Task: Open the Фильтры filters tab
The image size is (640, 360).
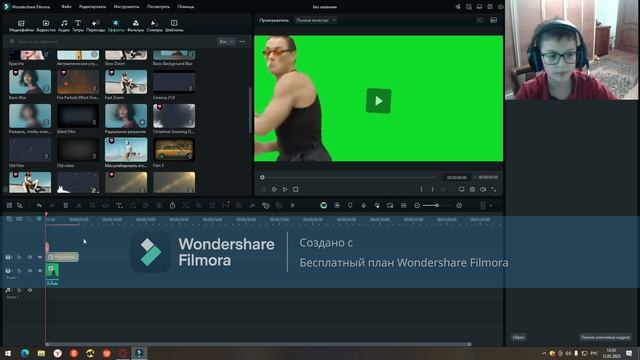Action: click(x=136, y=26)
